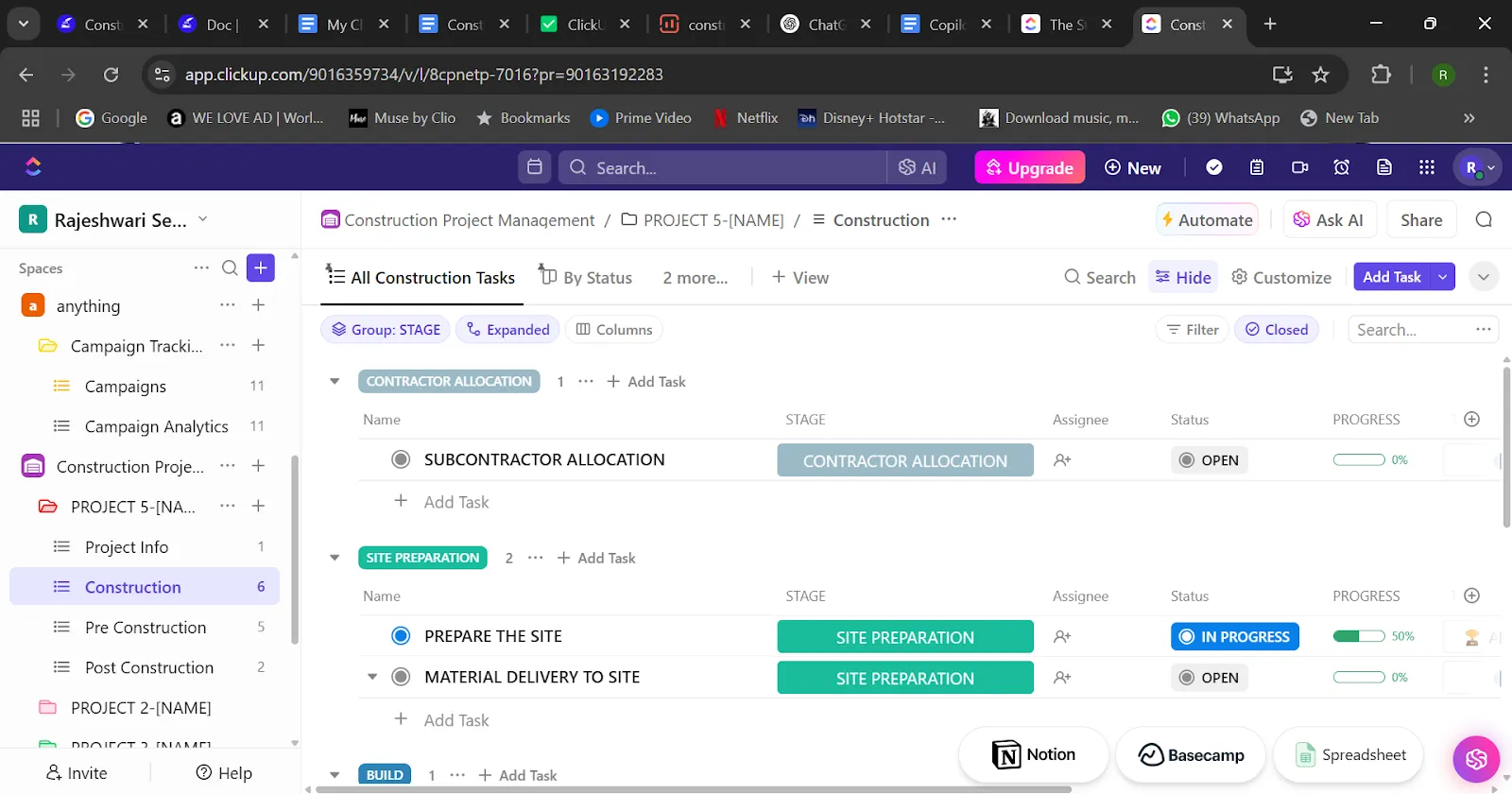This screenshot has width=1512, height=794.
Task: Open the checkmark My Tasks icon in the header
Action: [1214, 167]
